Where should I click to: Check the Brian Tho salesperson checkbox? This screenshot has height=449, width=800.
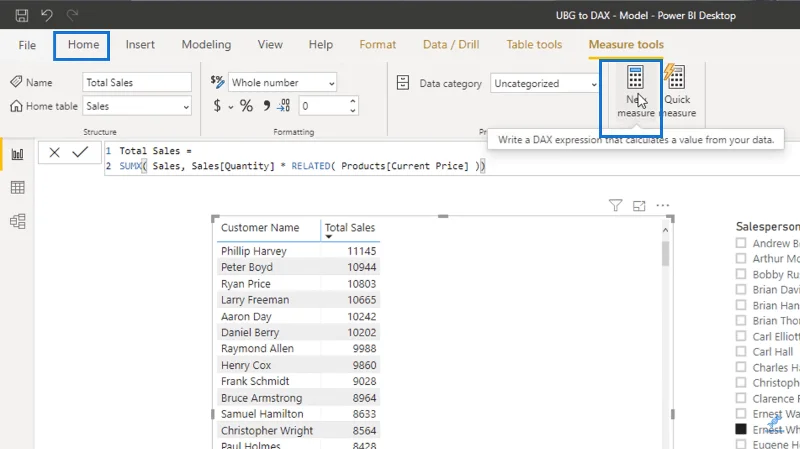click(741, 320)
